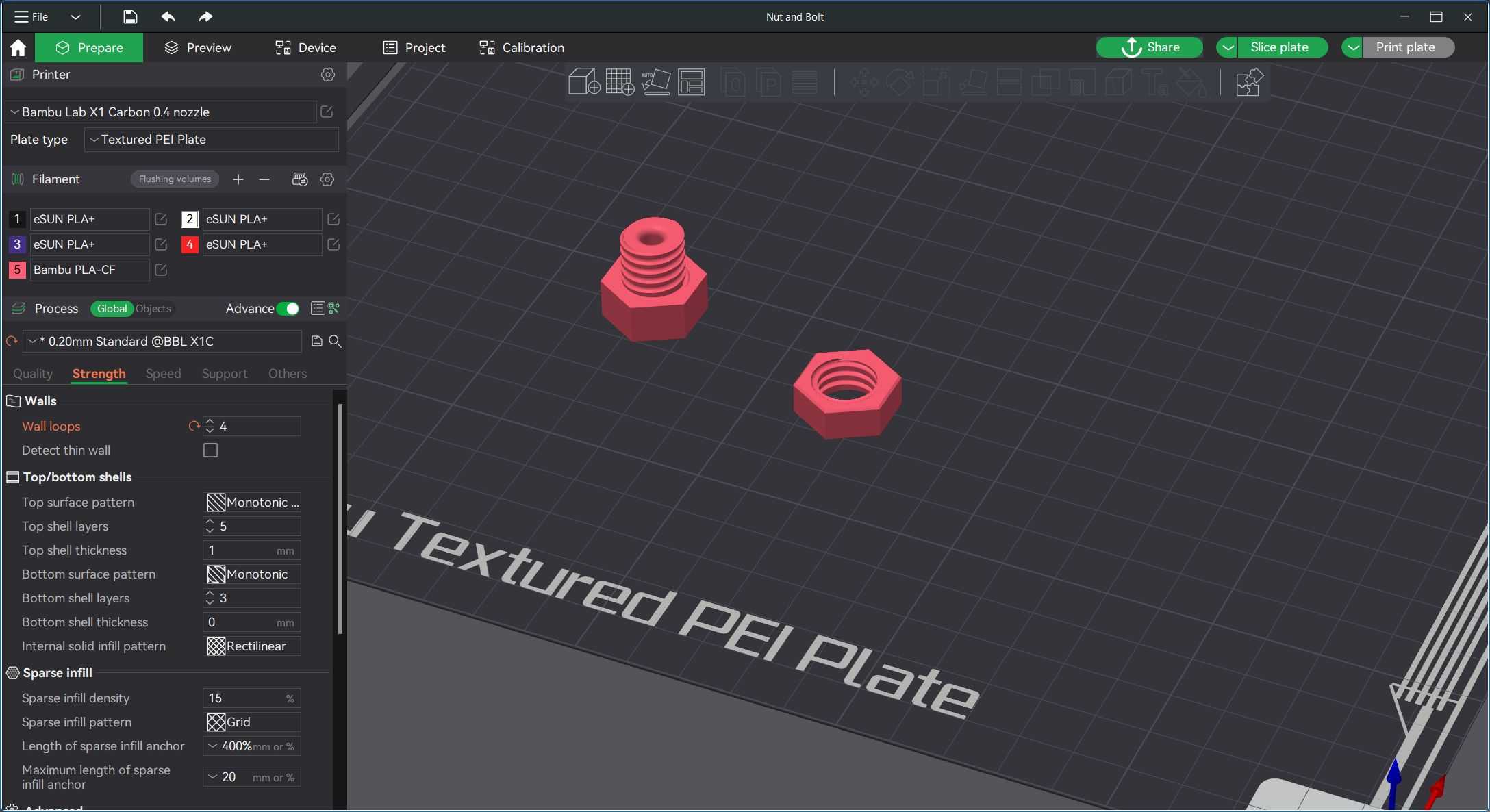The image size is (1490, 812).
Task: Open the Quality settings tab
Action: coord(33,374)
